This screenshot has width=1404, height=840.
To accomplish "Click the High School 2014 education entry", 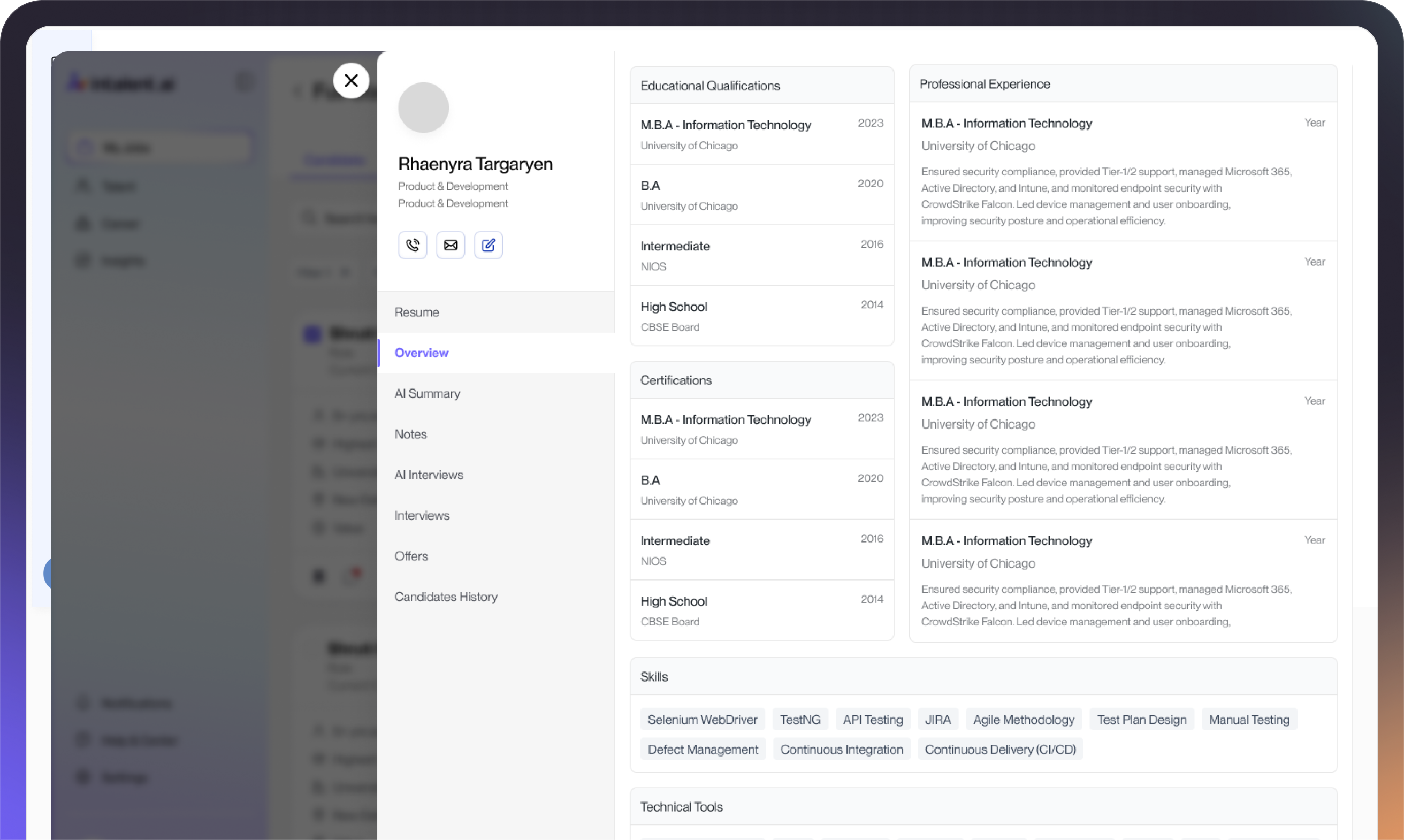I will pos(761,316).
